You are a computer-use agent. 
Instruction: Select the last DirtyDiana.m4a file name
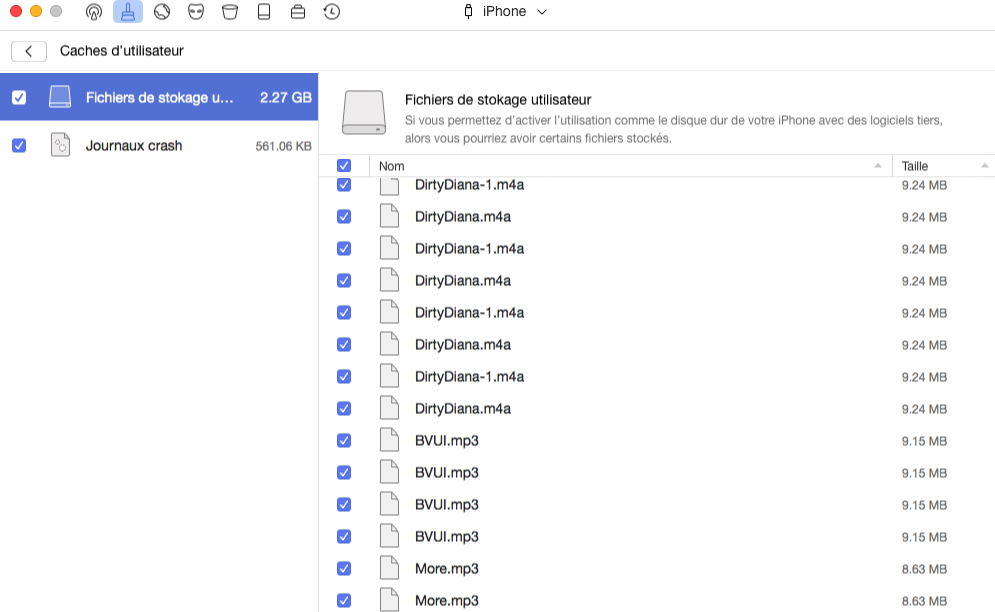tap(463, 408)
